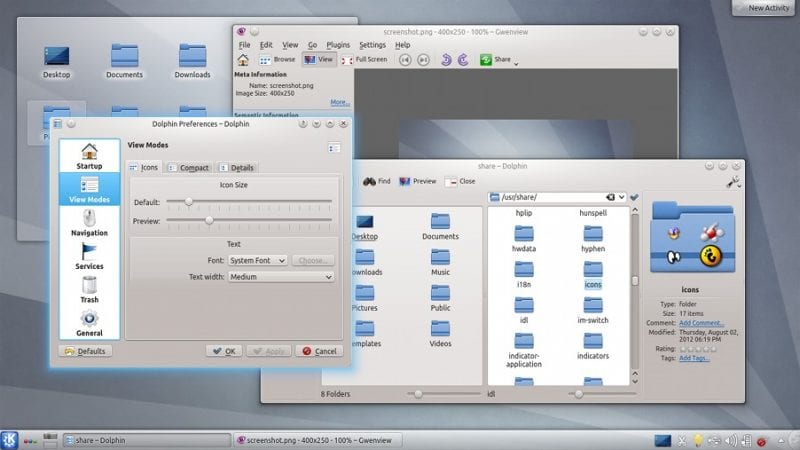Open Text width Medium dropdown

point(281,277)
